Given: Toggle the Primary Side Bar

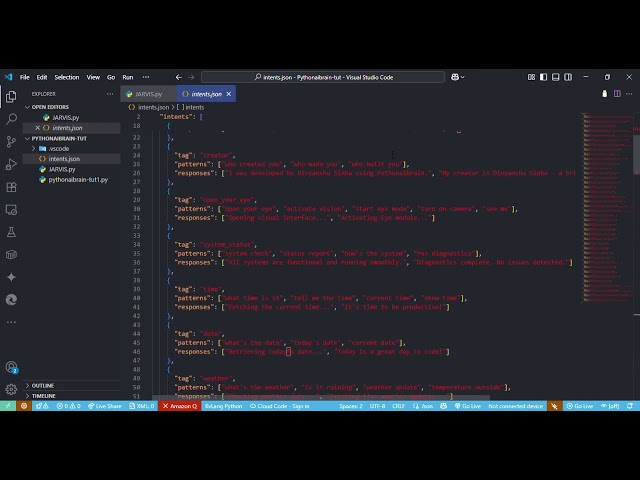Looking at the screenshot, I should (543, 77).
